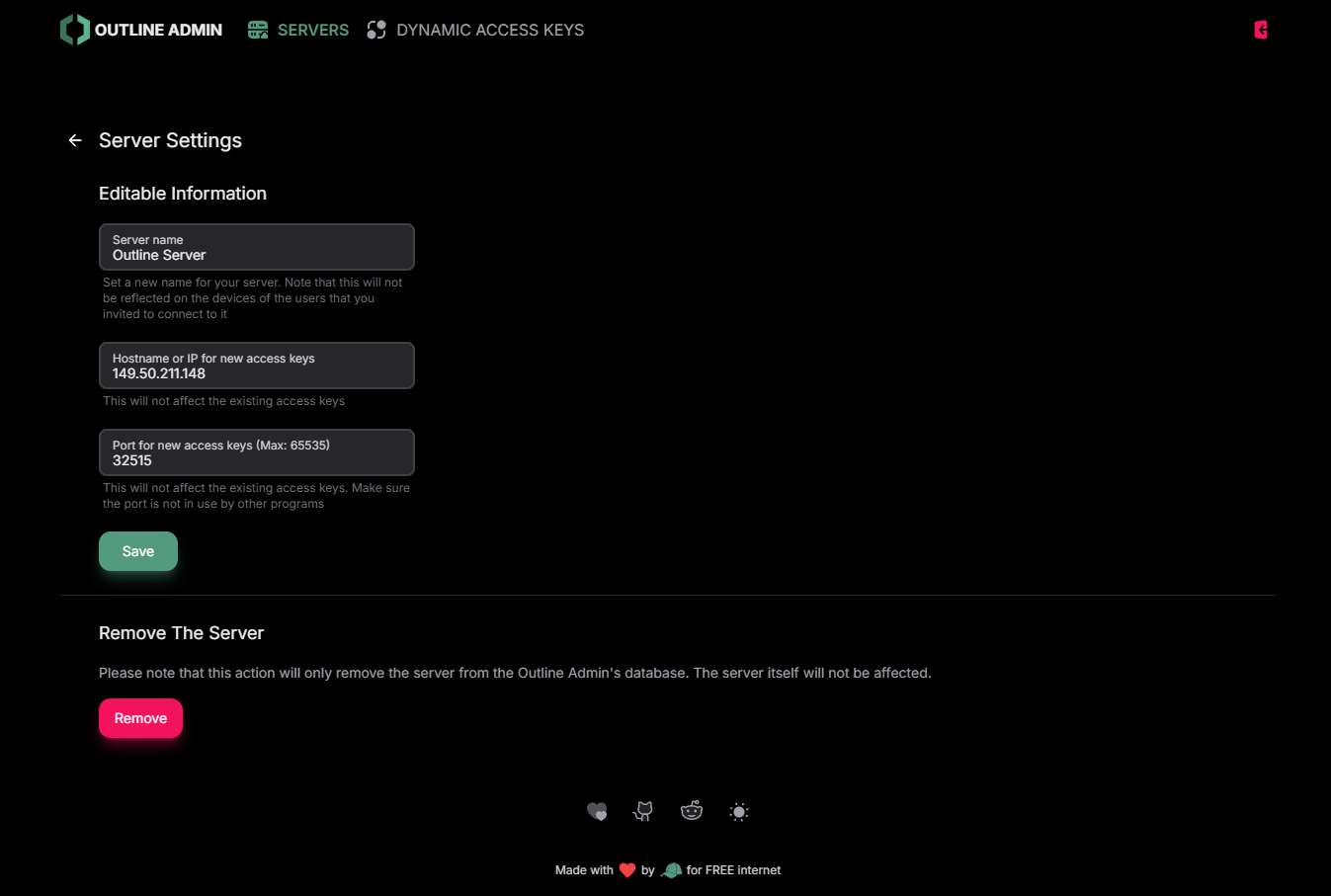Click the 'Remove The Server' heading

pos(182,633)
